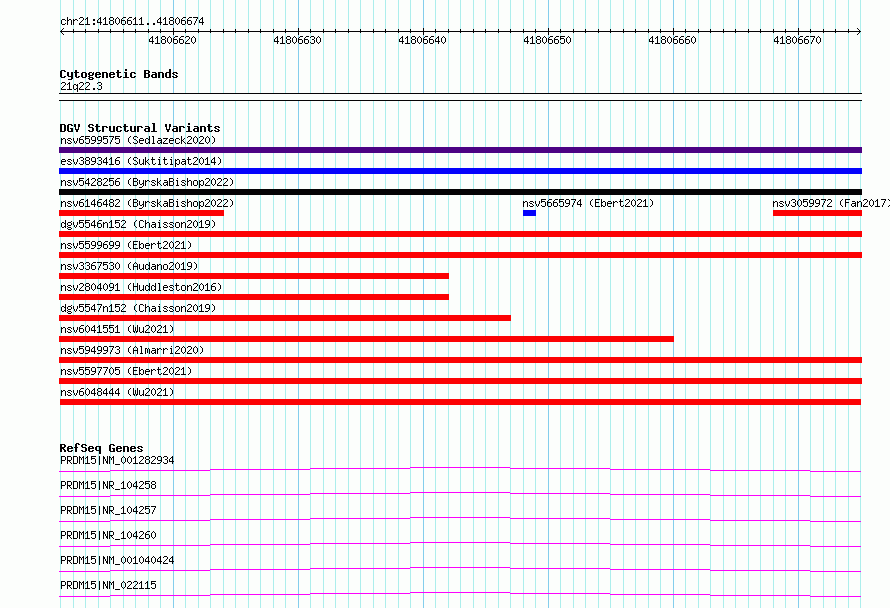Click the red nsv5599699 variant bar
890x608 pixels.
pos(460,255)
